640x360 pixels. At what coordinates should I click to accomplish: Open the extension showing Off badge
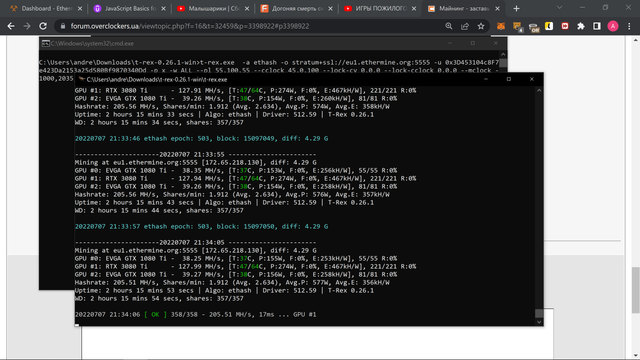533,27
